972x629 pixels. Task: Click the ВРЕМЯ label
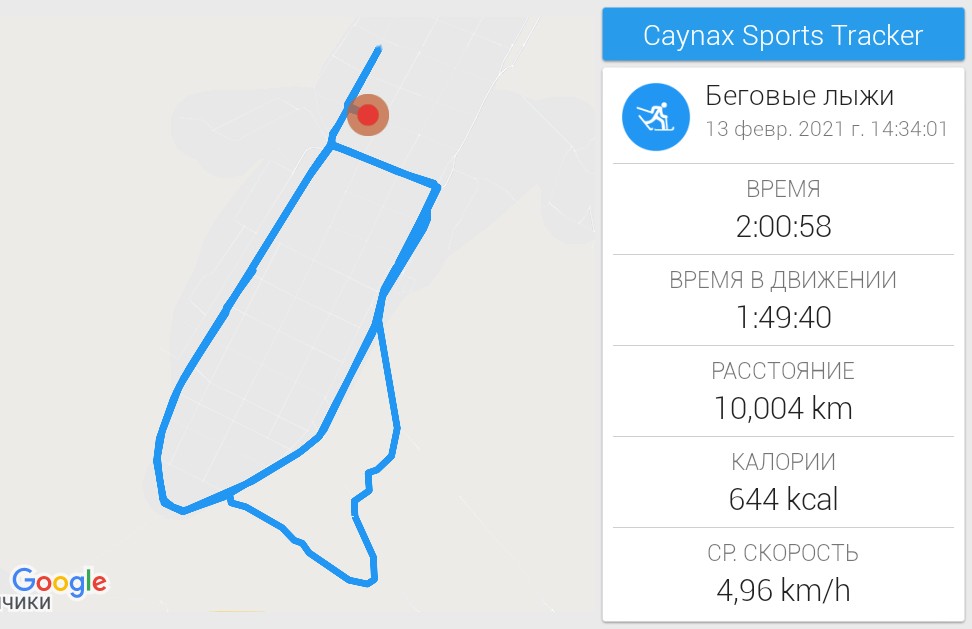[783, 189]
